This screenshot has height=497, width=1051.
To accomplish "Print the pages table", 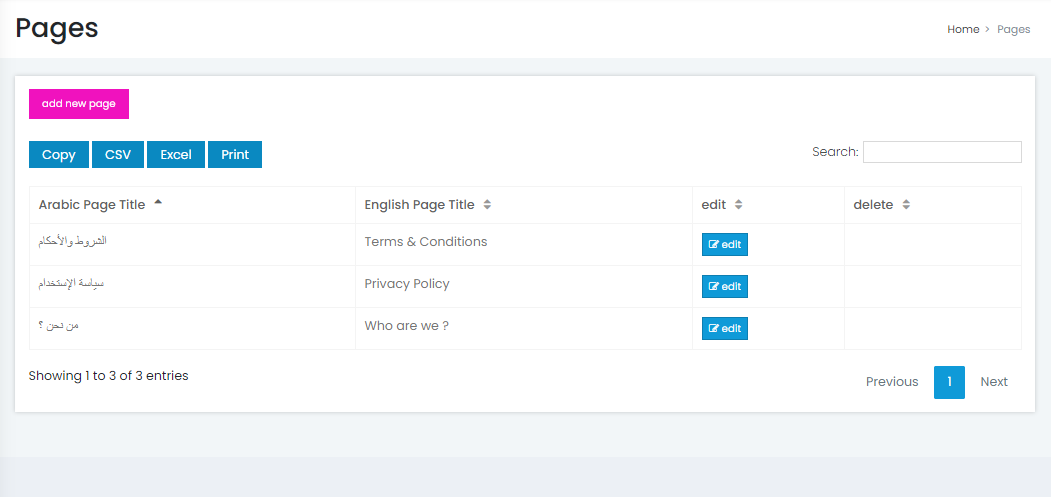I will click(x=235, y=155).
